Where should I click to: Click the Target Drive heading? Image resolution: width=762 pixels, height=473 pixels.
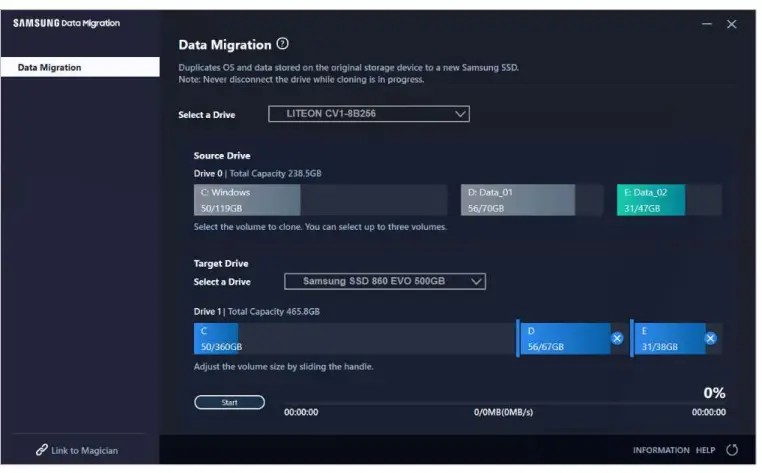click(x=221, y=263)
